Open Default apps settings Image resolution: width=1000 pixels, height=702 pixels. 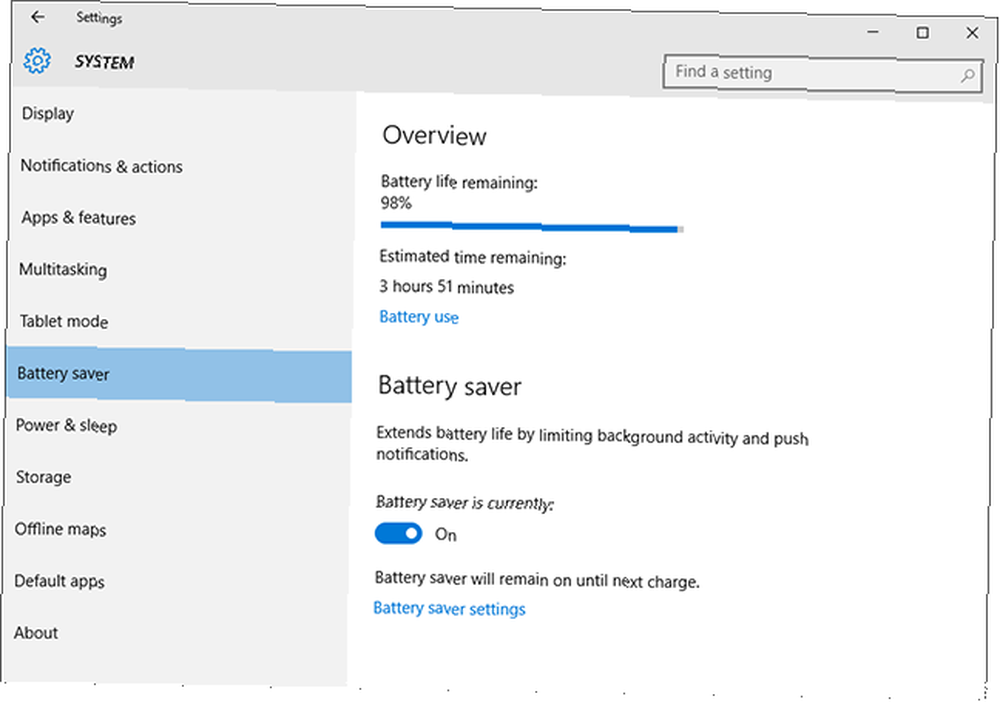click(59, 581)
